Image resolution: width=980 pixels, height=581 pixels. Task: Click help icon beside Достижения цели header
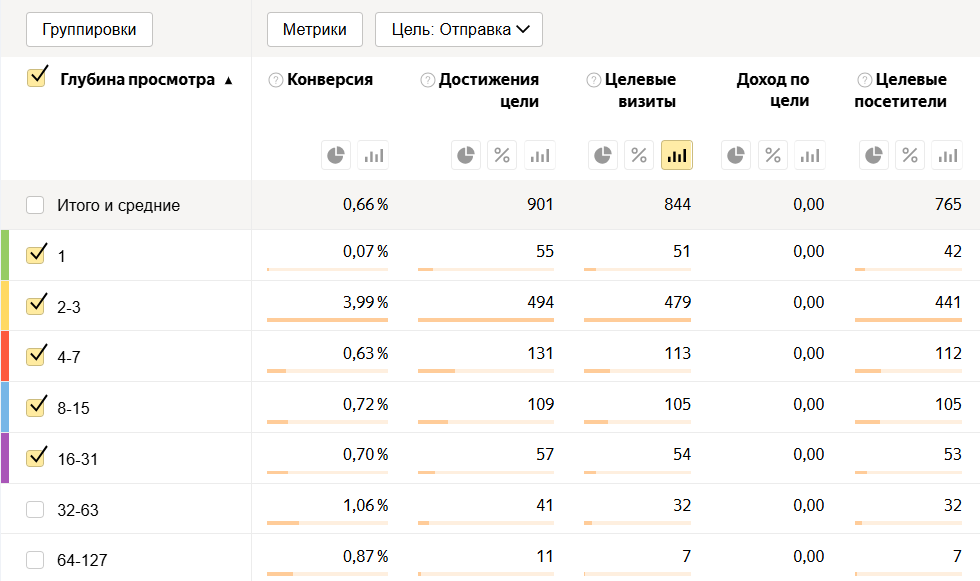tap(428, 80)
